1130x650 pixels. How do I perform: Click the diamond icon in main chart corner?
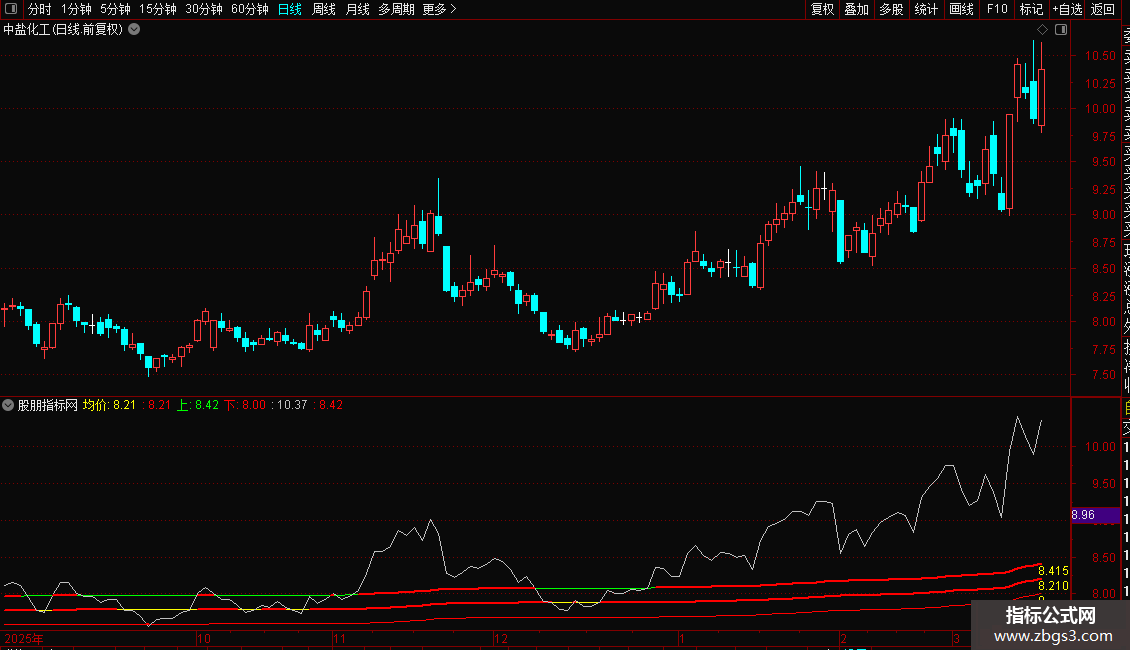point(1042,30)
